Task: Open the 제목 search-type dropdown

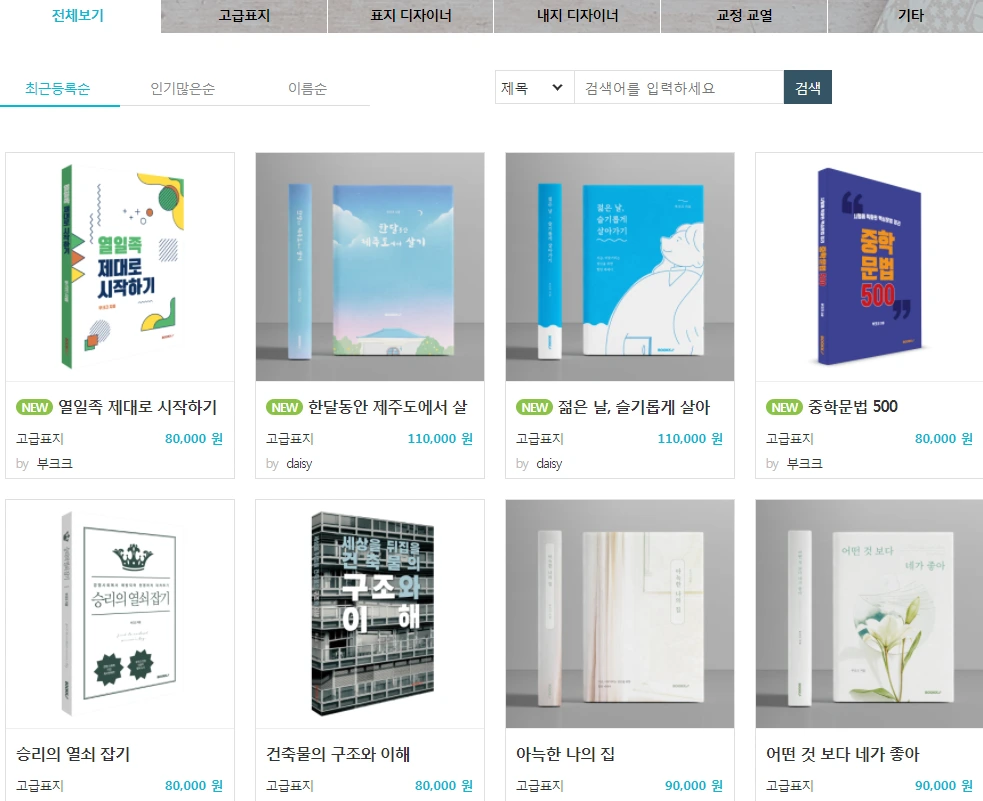Action: click(535, 87)
